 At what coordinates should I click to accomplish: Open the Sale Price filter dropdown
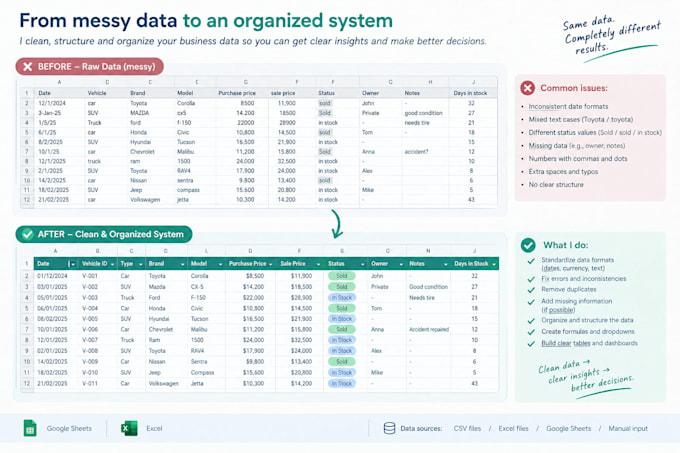[318, 264]
